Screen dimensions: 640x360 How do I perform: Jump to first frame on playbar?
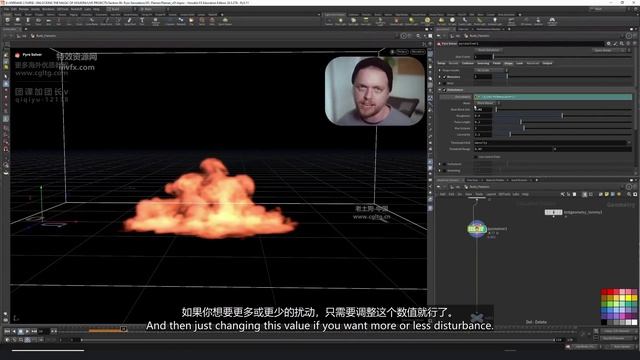tap(7, 331)
